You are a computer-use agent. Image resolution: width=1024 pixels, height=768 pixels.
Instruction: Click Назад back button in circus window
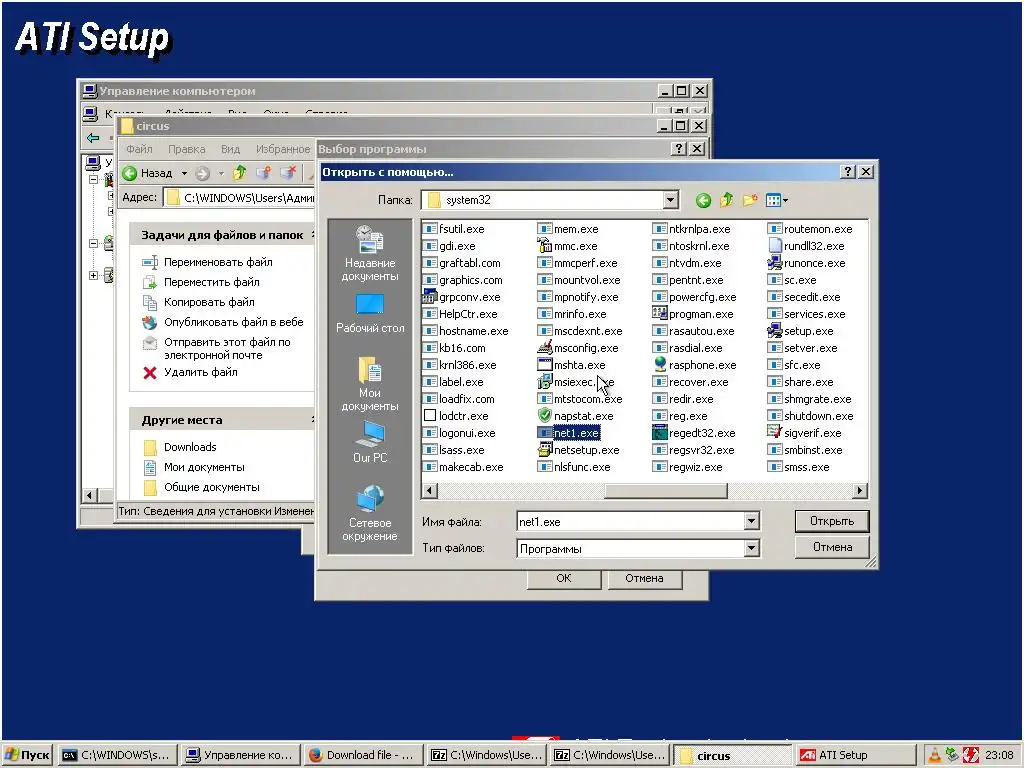[148, 174]
